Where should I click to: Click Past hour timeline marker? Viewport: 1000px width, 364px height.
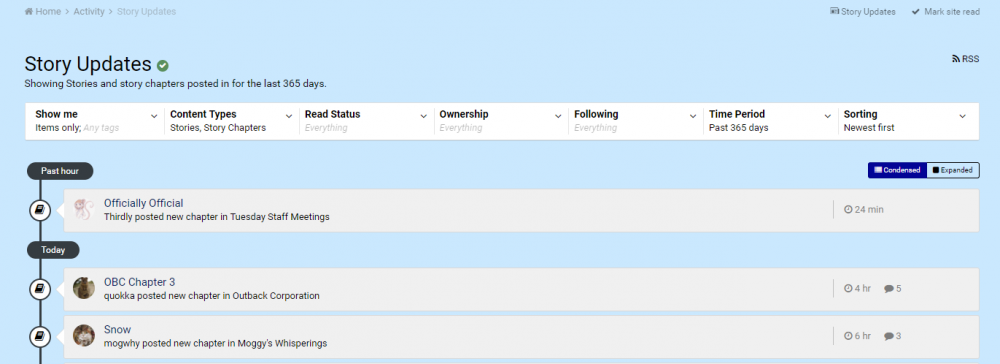pyautogui.click(x=60, y=171)
